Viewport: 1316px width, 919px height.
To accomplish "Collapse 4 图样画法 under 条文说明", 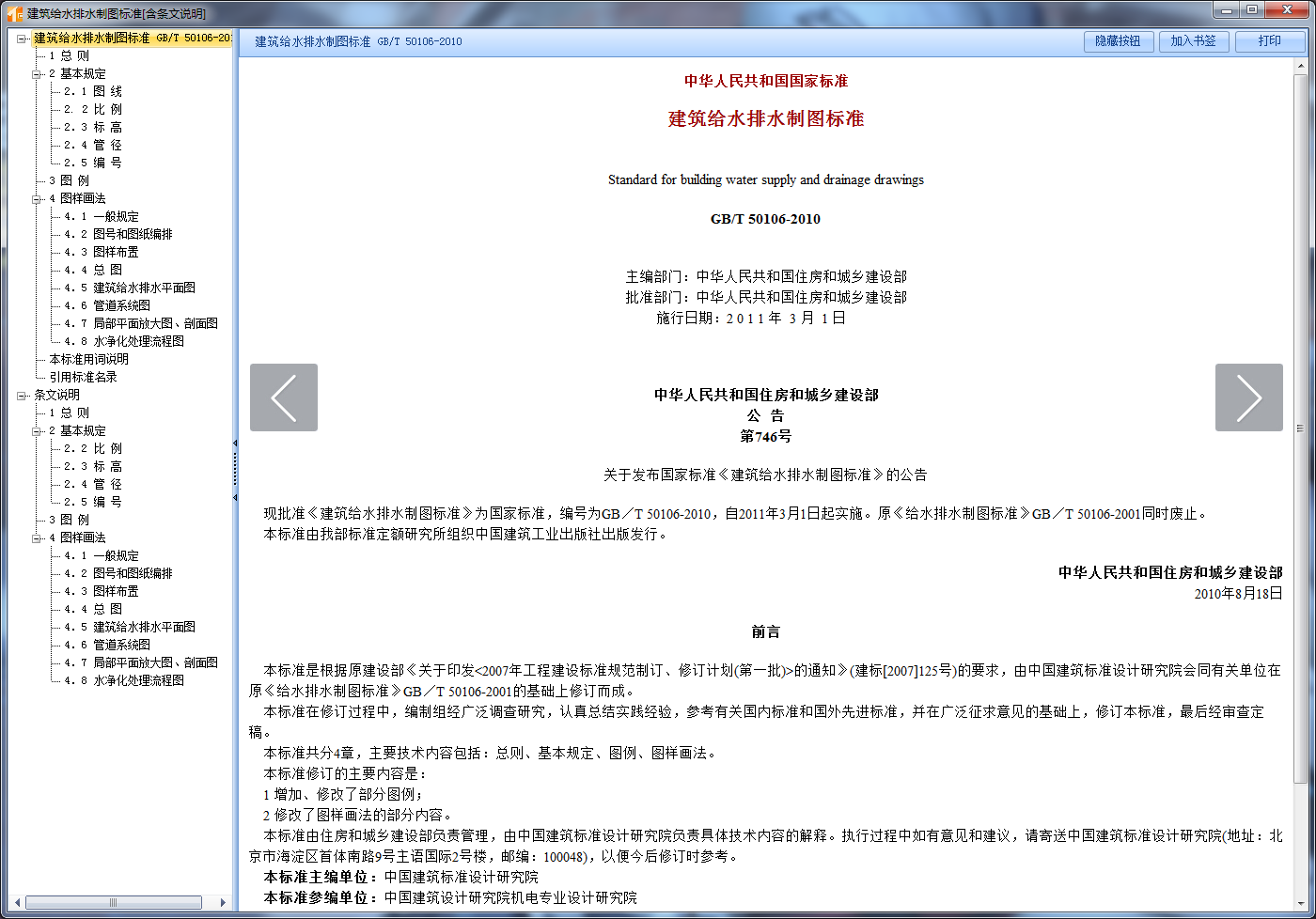I will pos(37,538).
